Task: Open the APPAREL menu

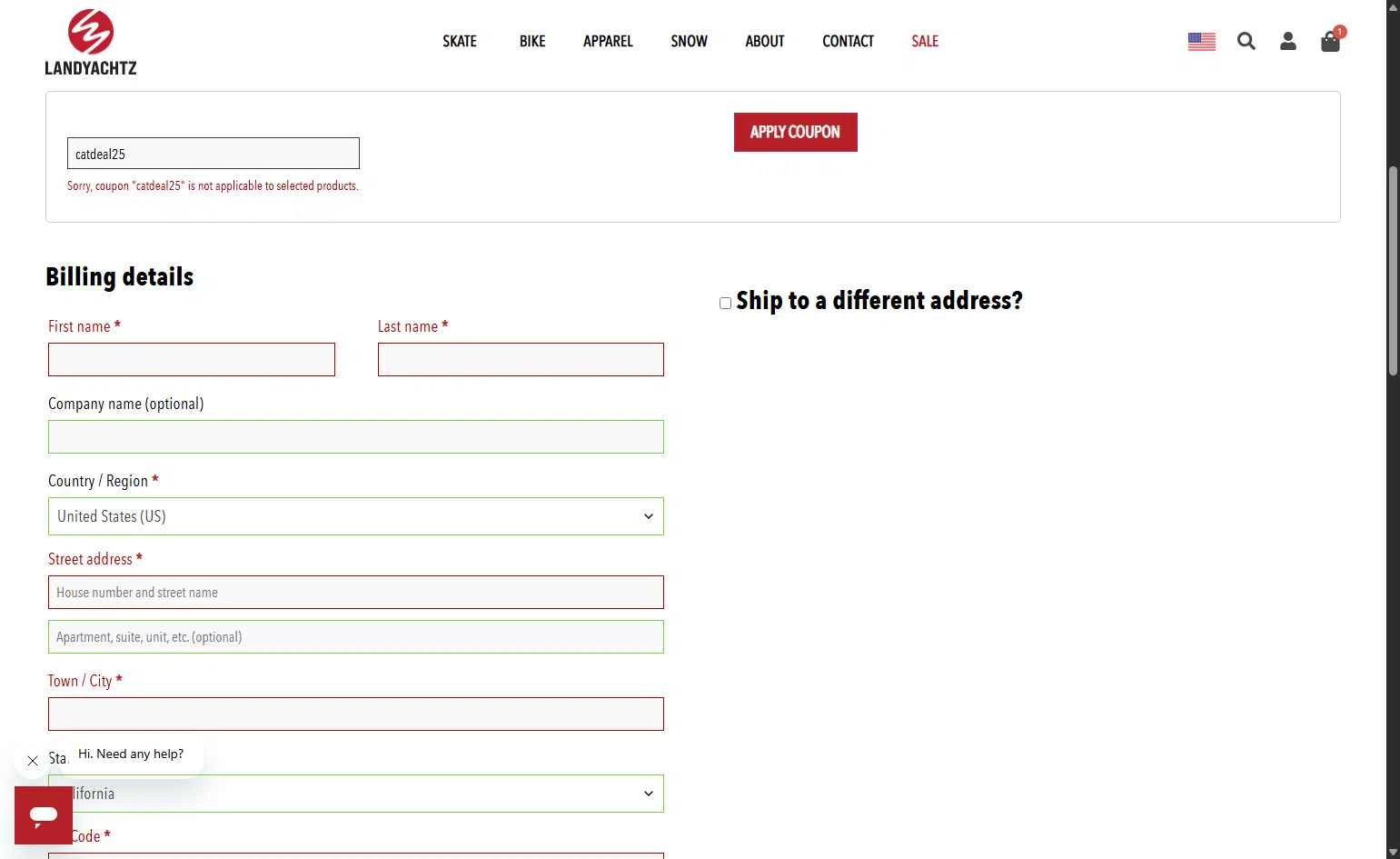Action: [x=608, y=41]
